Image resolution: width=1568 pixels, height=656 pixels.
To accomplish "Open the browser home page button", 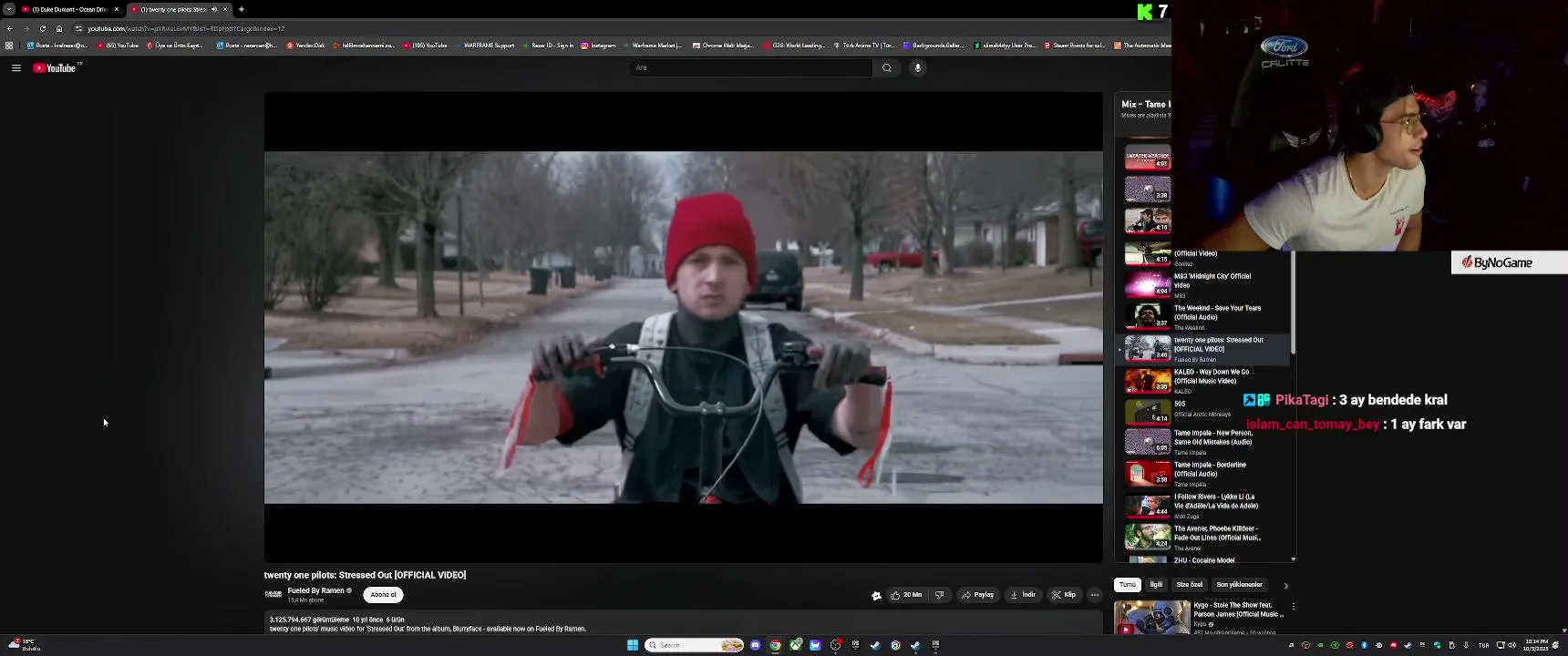I will pyautogui.click(x=59, y=28).
